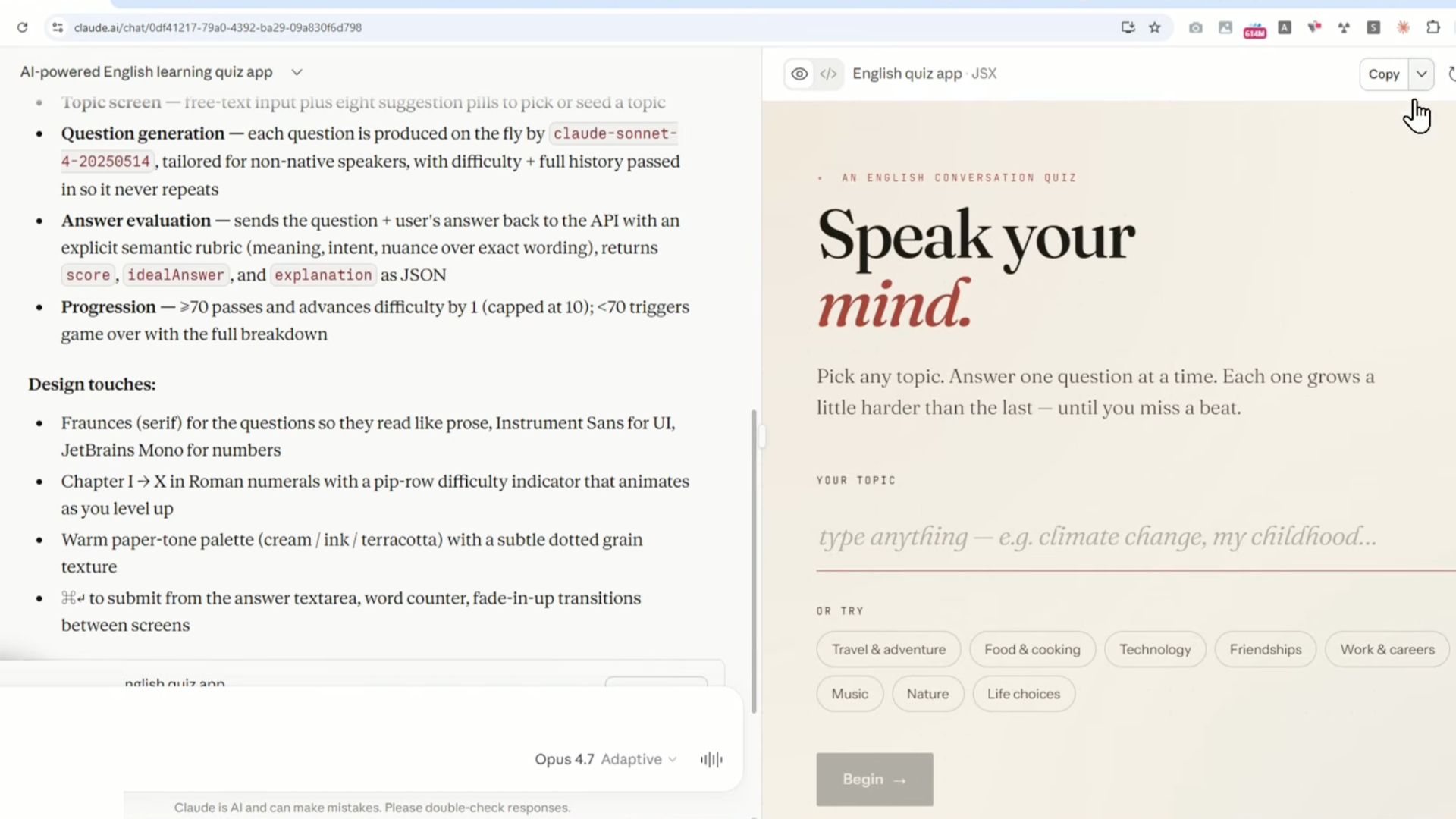Click the chat panel vertical scrollbar
Screen dimensions: 1456x819
tap(754, 561)
